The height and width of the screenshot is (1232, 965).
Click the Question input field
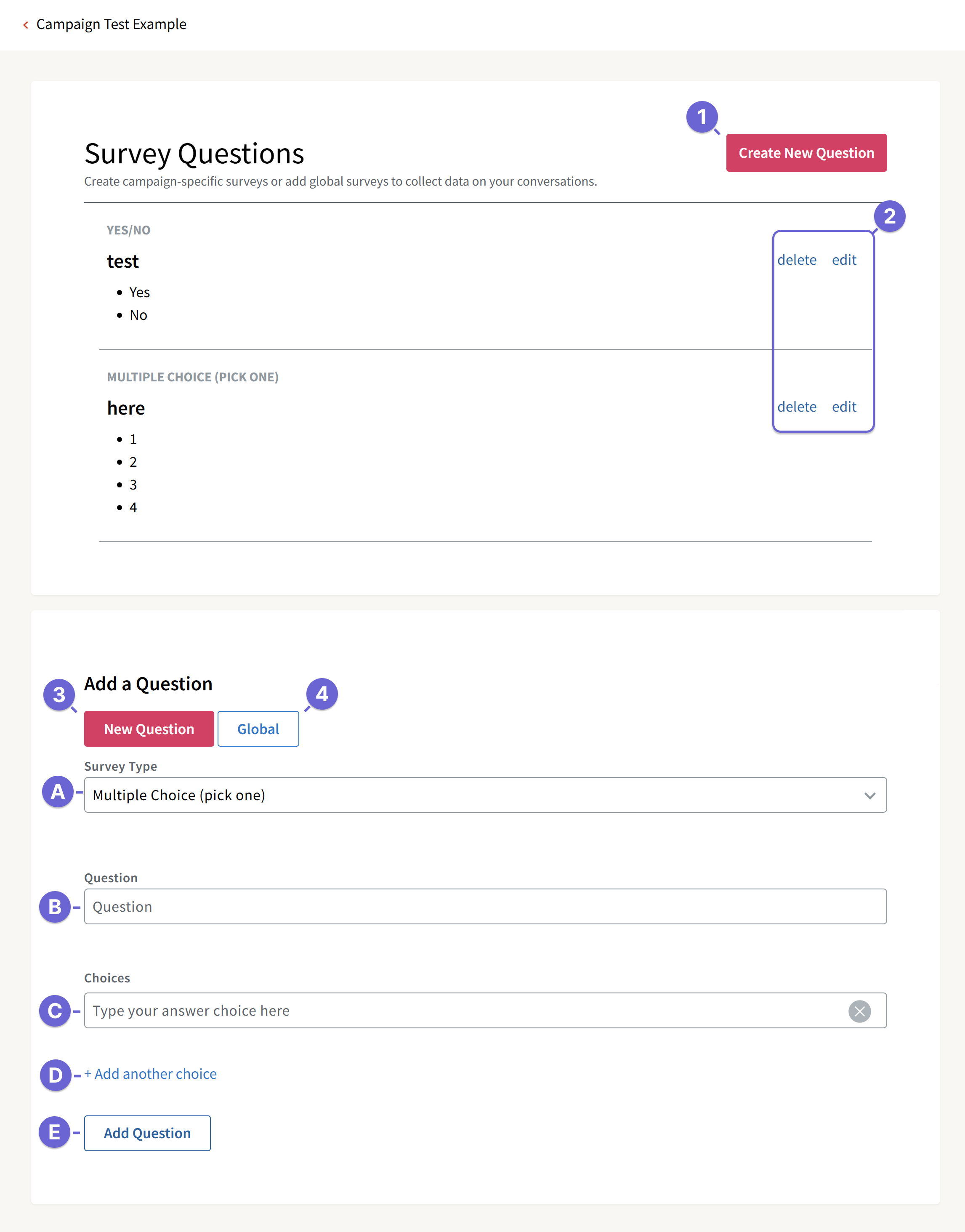tap(485, 907)
